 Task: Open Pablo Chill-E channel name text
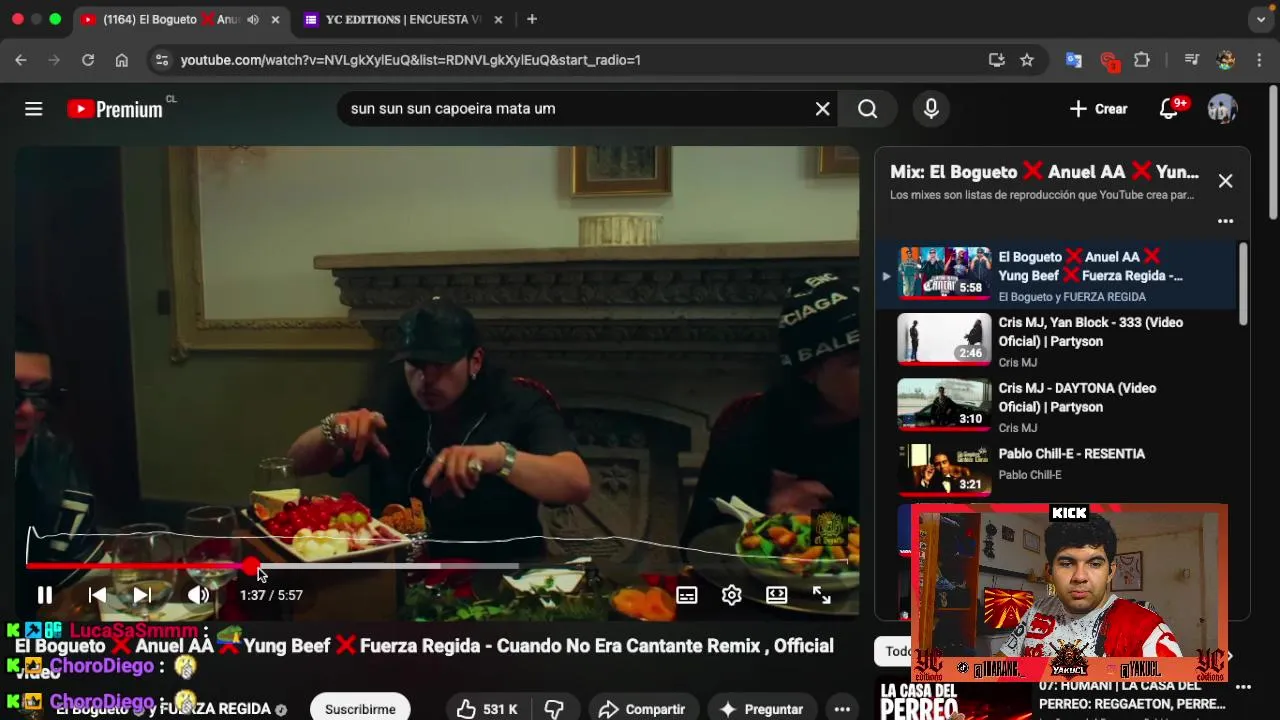pyautogui.click(x=1030, y=475)
